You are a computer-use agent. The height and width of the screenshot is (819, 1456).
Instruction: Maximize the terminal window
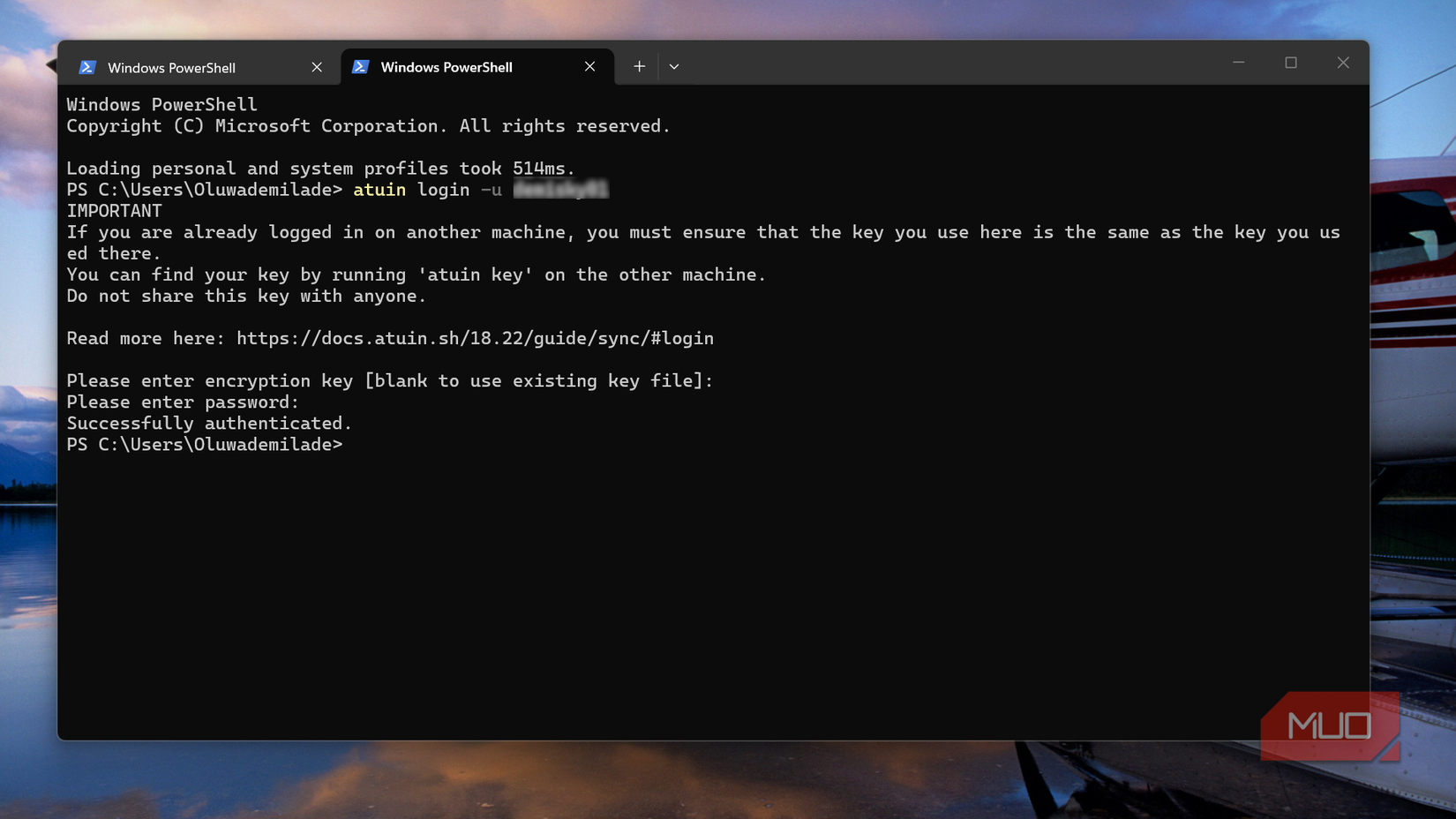click(1291, 63)
